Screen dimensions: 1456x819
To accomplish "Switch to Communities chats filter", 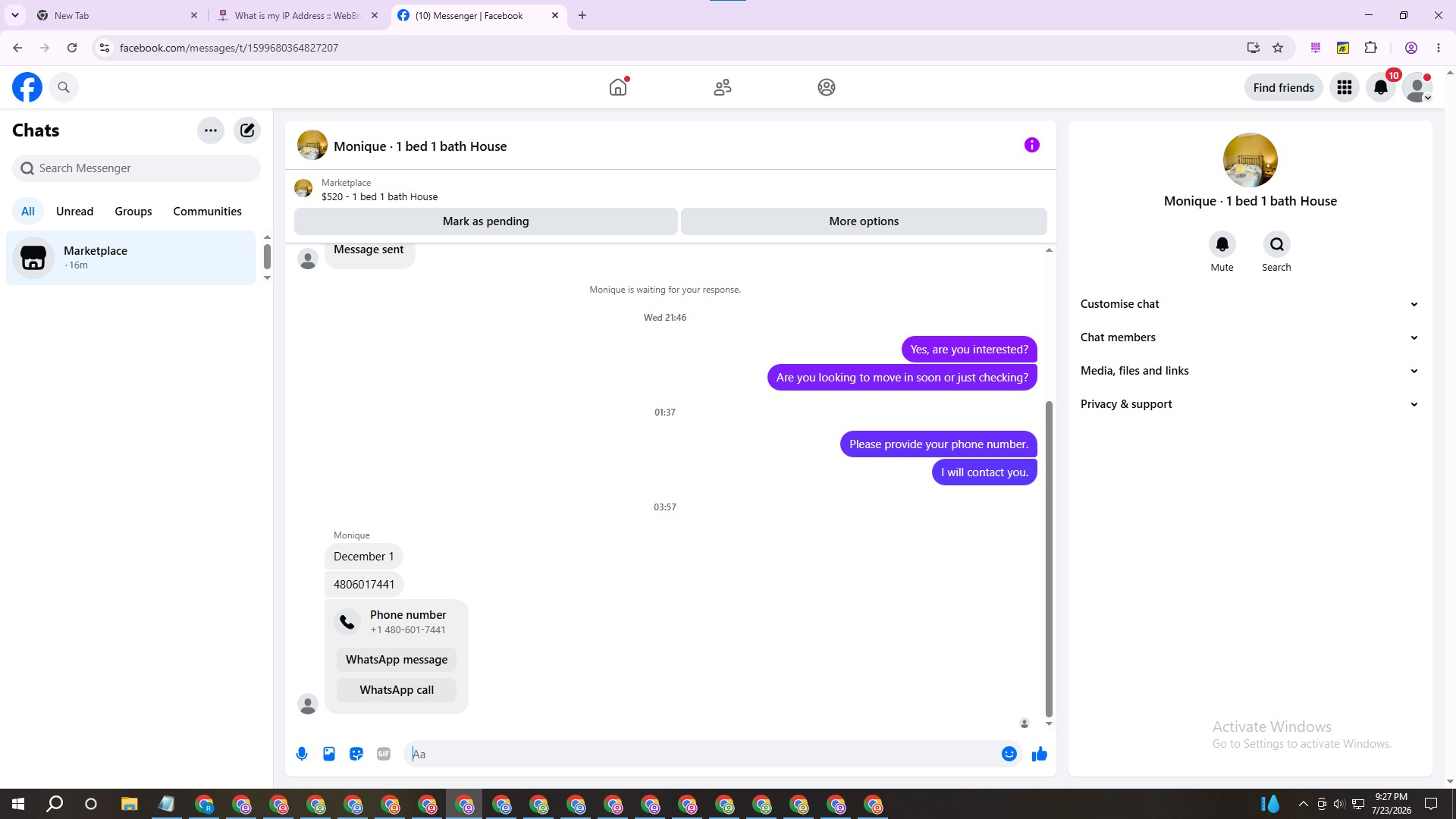I will pos(207,212).
